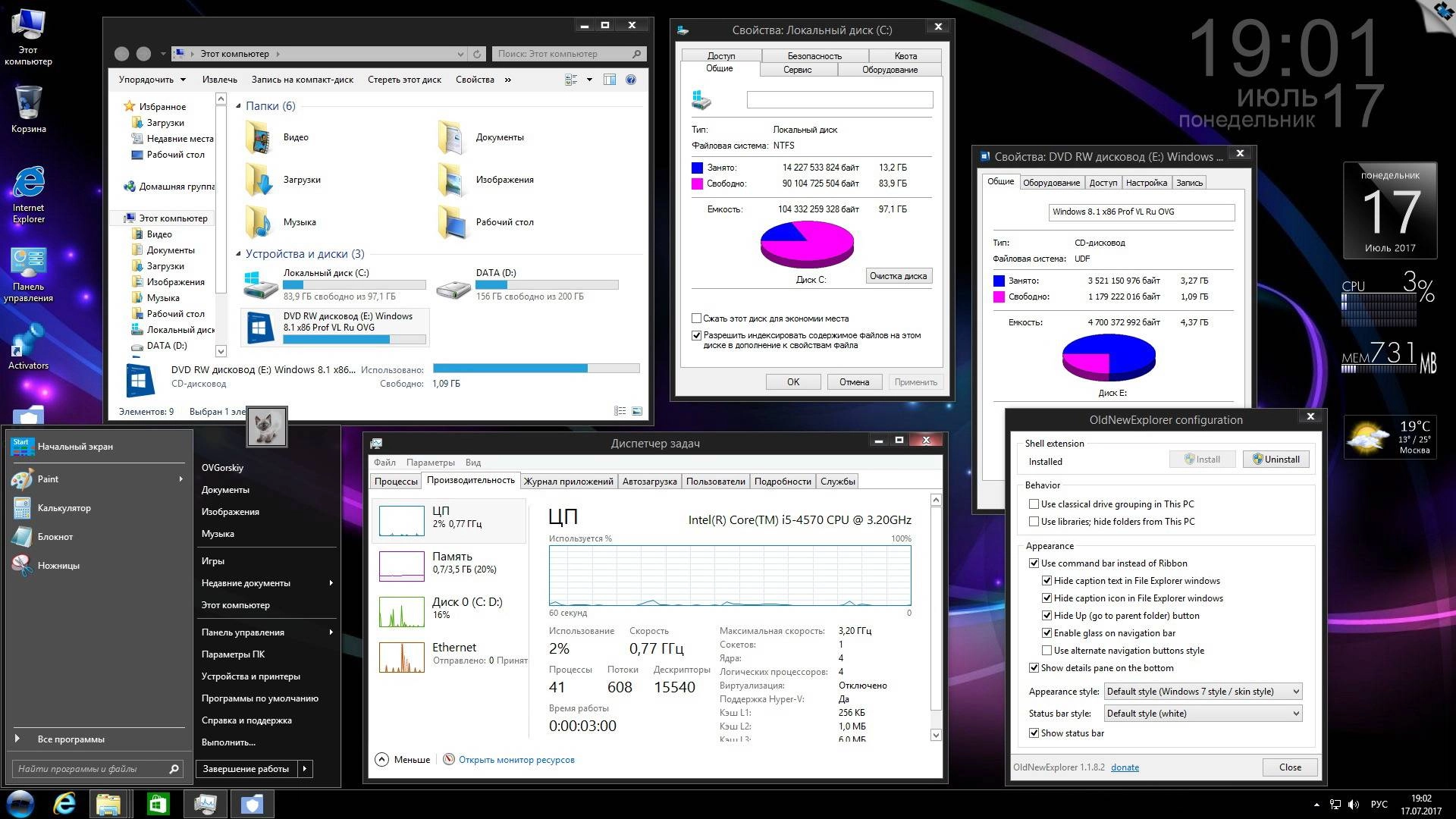Screen dimensions: 1456x819
Task: Open Status bar style dropdown
Action: 1203,714
